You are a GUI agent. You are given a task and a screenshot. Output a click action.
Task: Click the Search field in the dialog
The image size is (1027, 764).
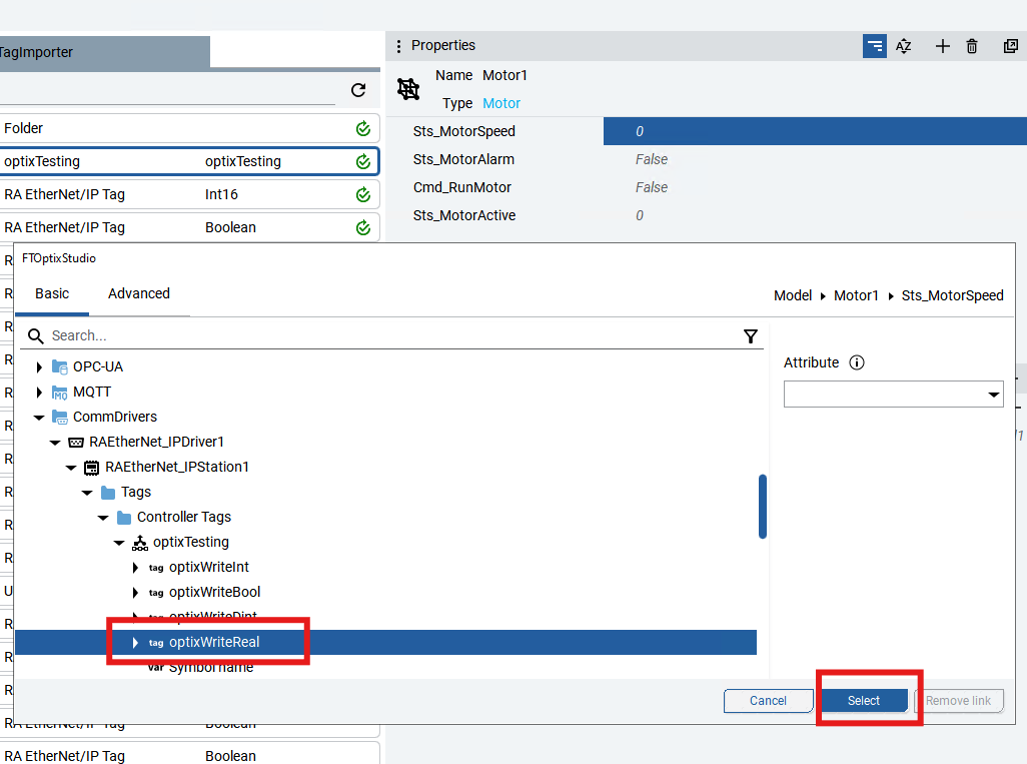point(393,336)
